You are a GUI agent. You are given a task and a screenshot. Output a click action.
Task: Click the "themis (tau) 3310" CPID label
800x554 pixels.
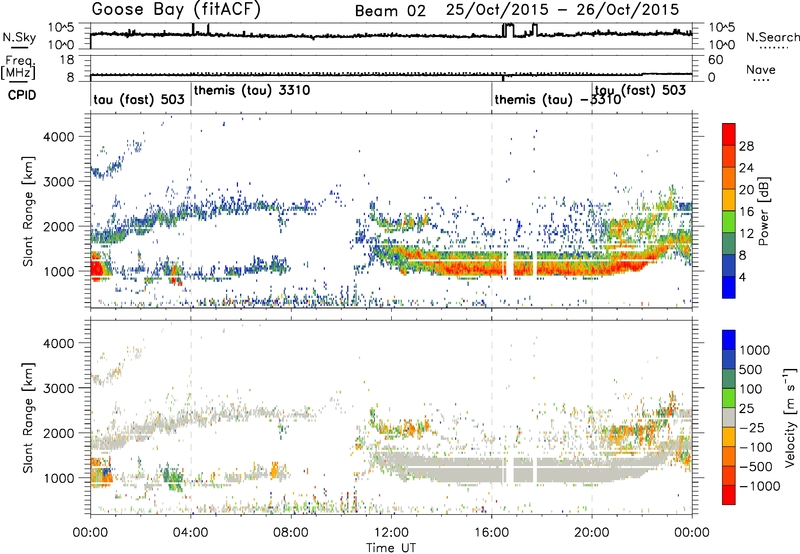pos(252,90)
